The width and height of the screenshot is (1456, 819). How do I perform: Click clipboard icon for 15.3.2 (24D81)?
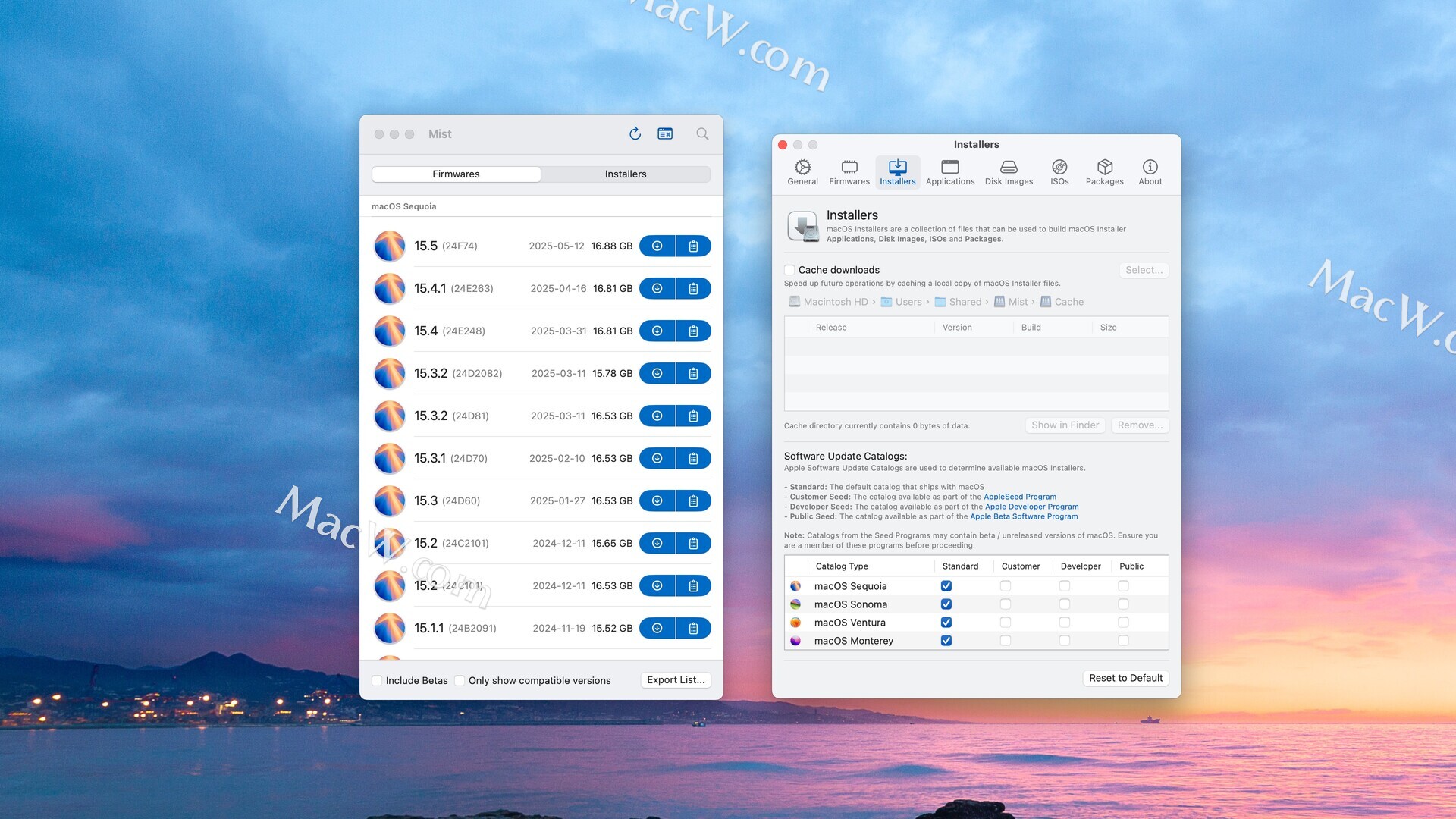[693, 416]
